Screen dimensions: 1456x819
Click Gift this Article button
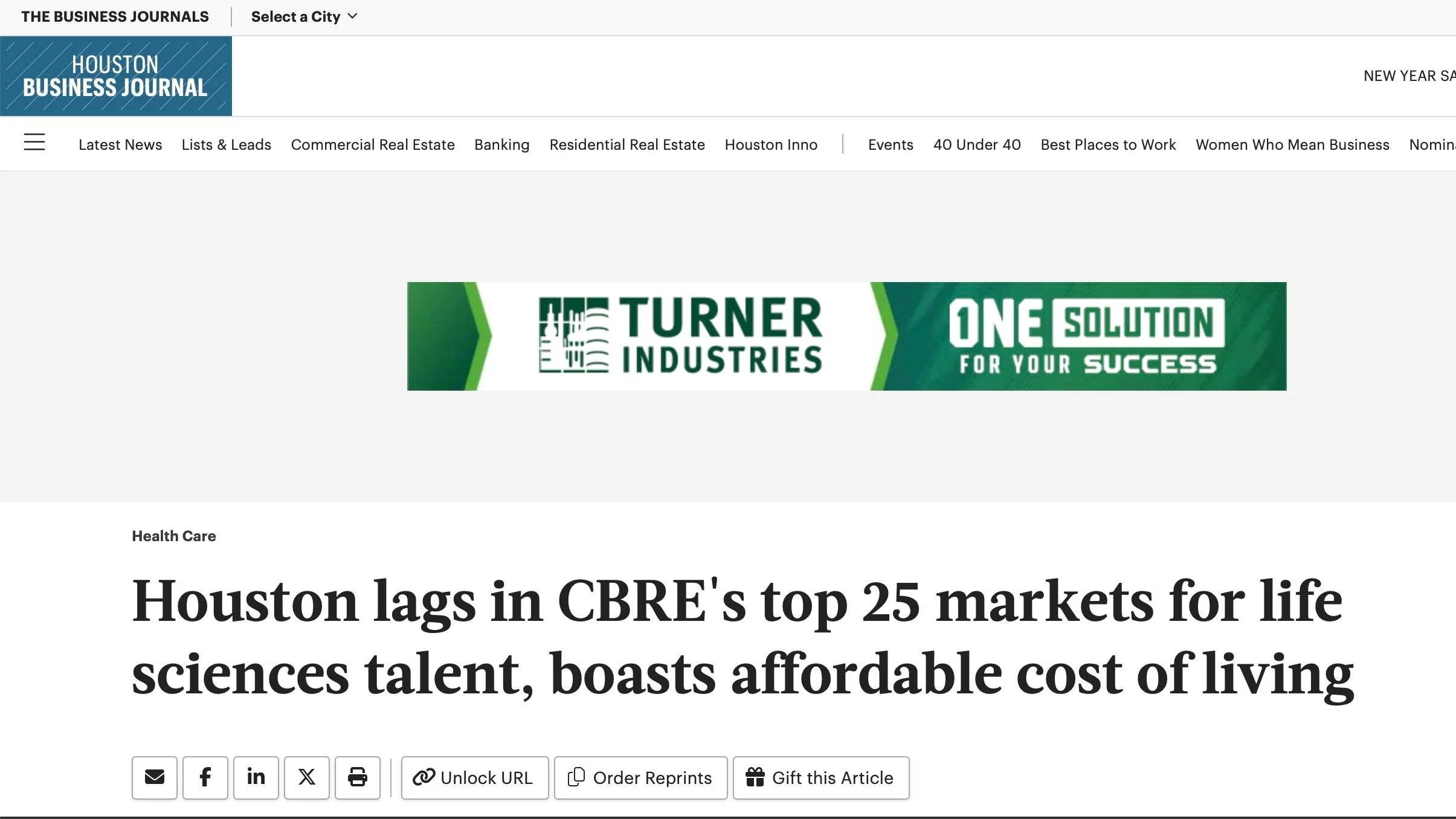(x=820, y=777)
